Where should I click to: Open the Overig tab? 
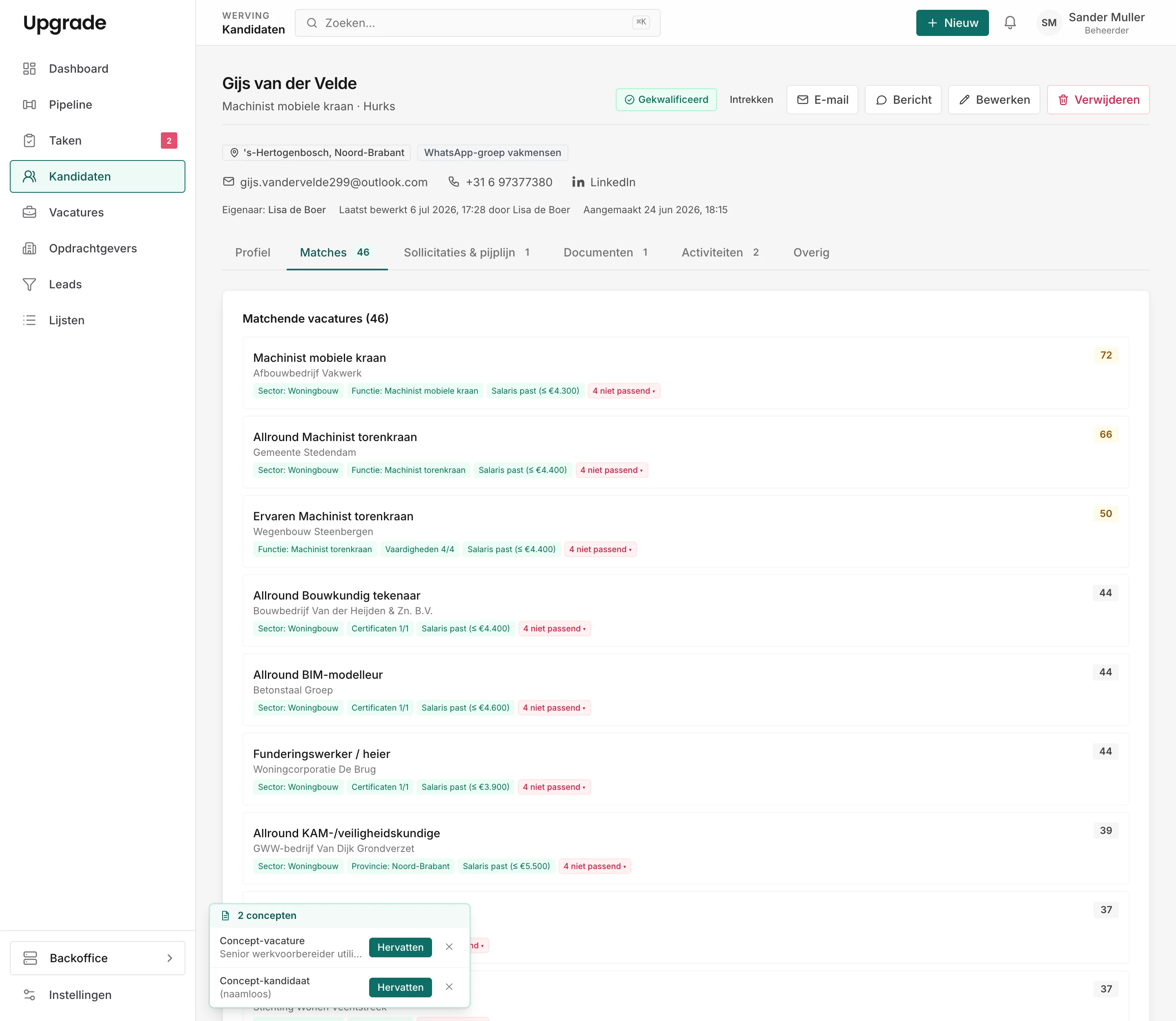(811, 252)
